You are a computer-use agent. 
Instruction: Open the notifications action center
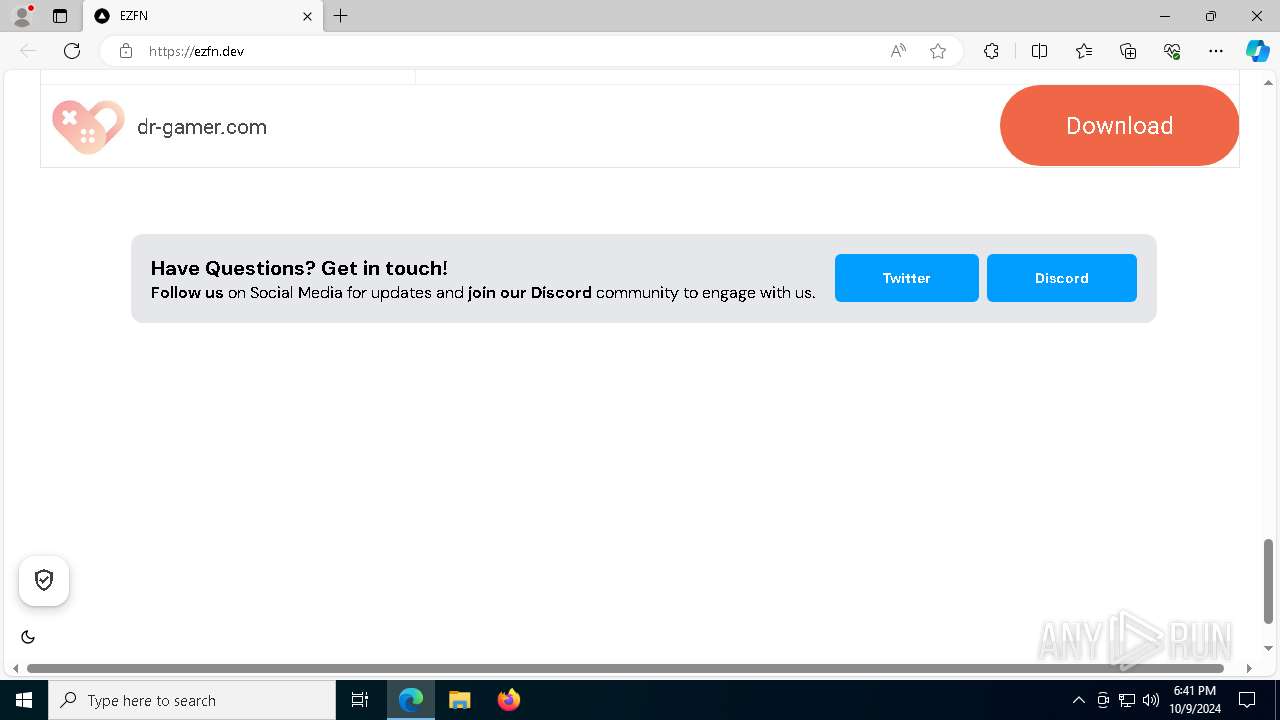[x=1247, y=700]
